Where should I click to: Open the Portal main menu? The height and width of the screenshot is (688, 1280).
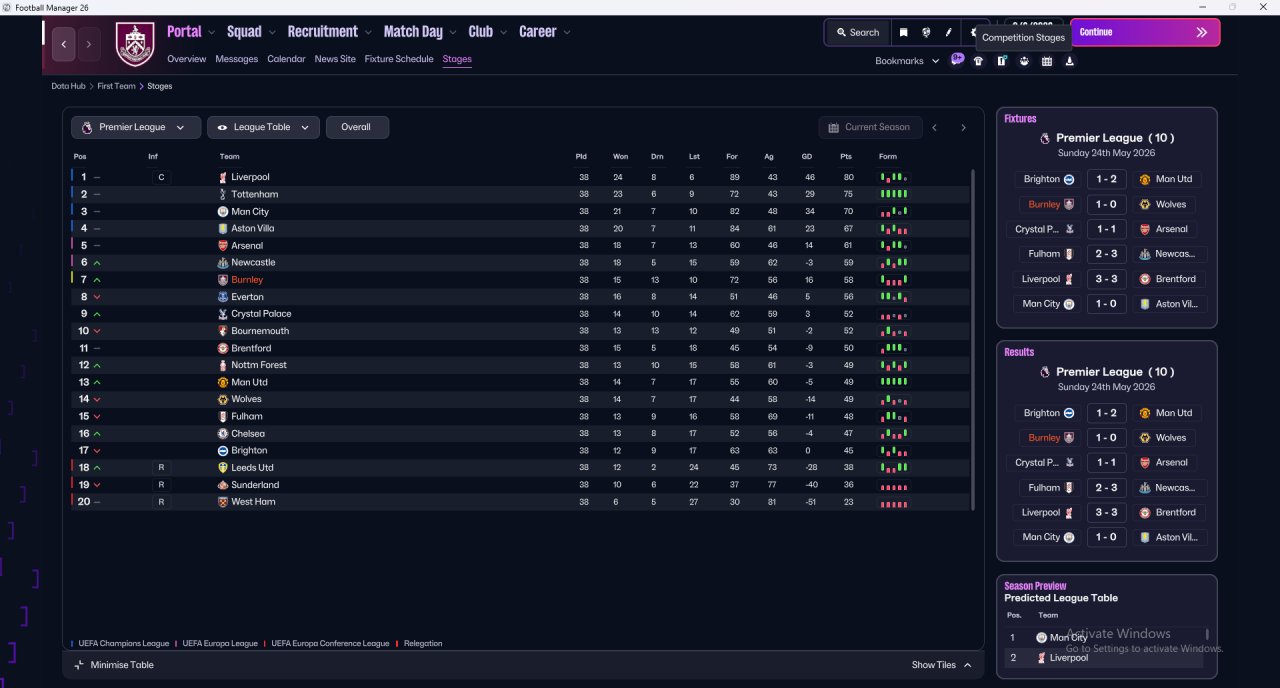184,31
